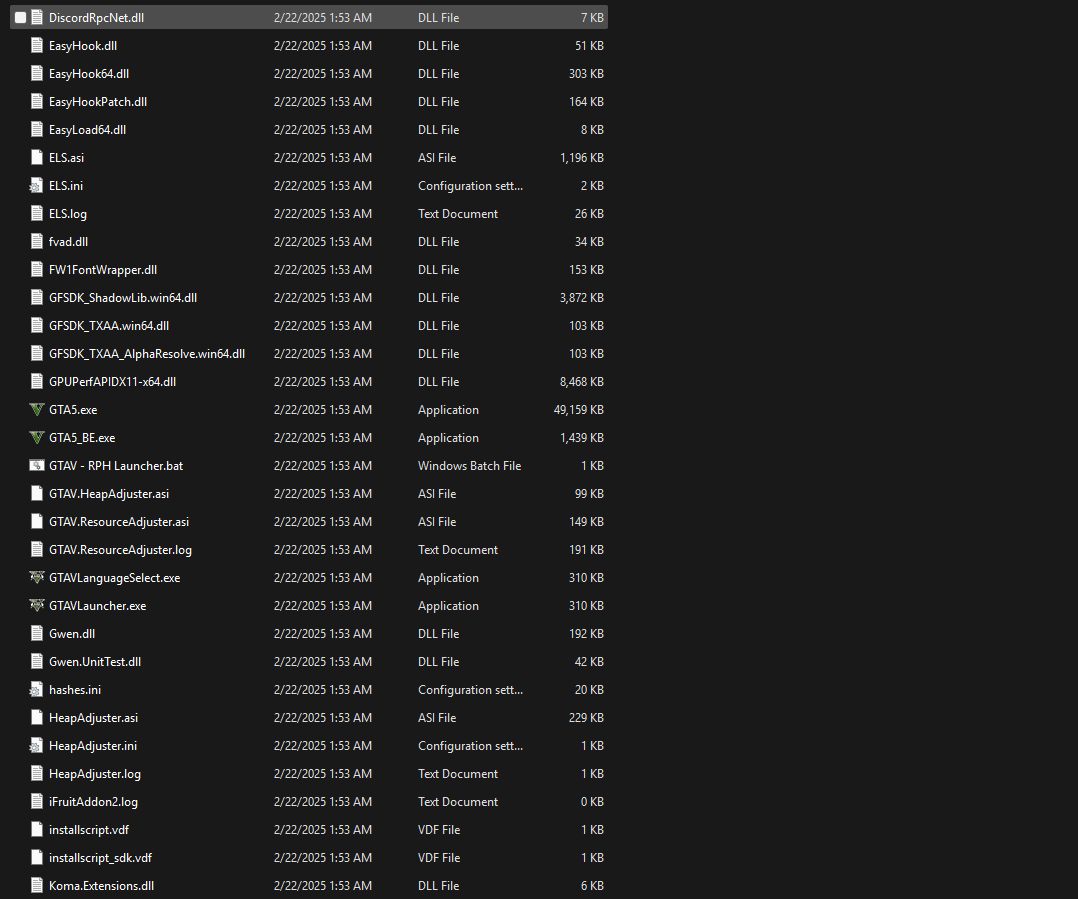
Task: Click the ELS.asi file icon
Action: (37, 157)
